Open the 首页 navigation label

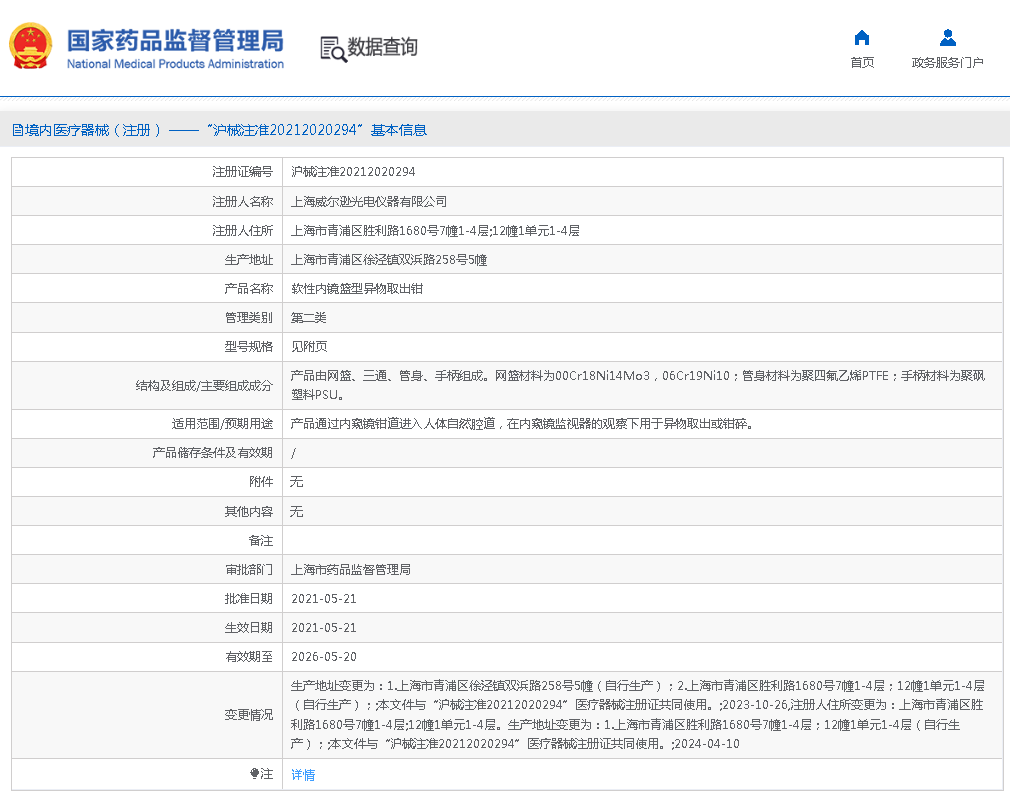(861, 63)
